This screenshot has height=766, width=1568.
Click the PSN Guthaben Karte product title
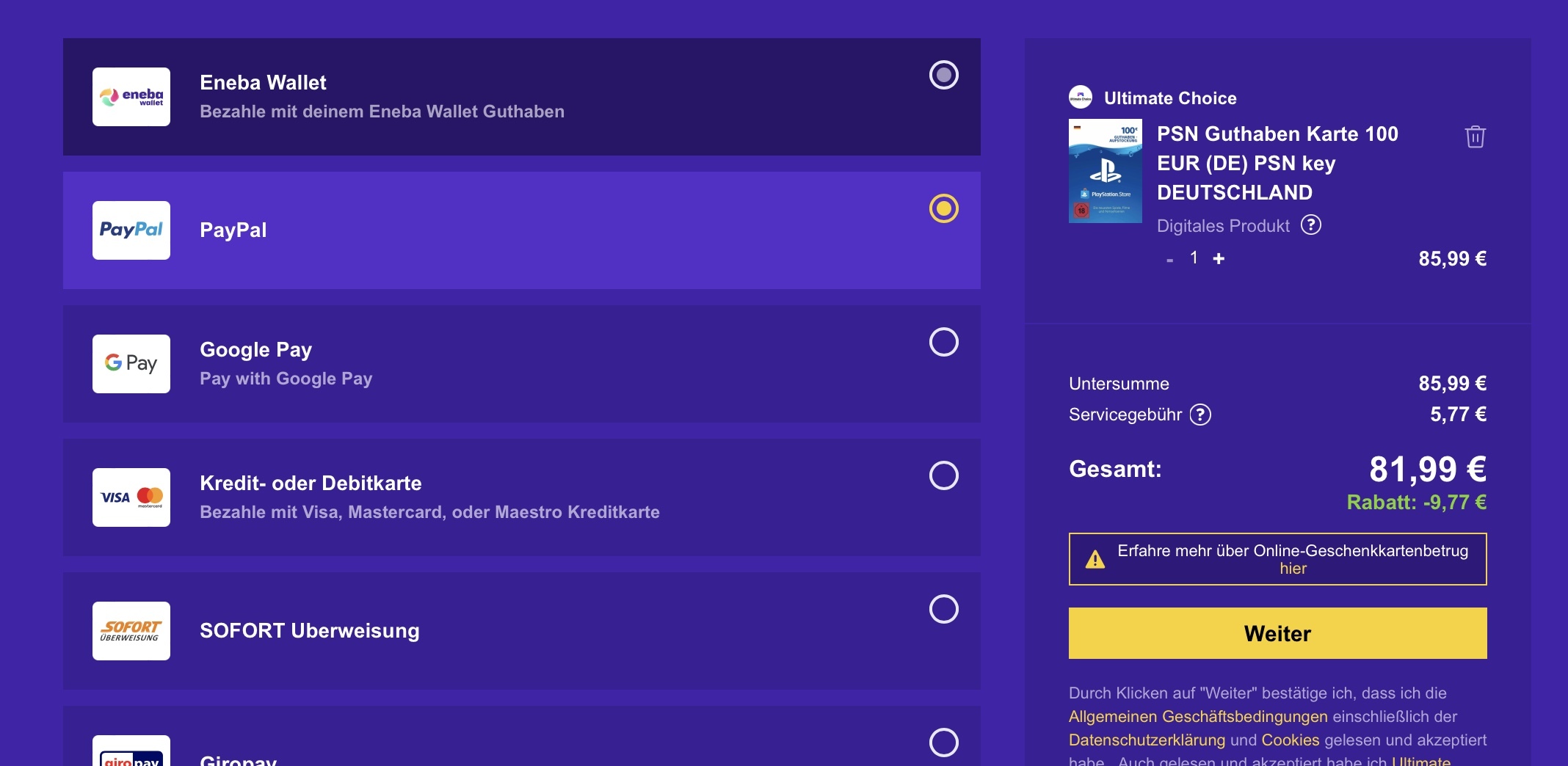coord(1277,163)
